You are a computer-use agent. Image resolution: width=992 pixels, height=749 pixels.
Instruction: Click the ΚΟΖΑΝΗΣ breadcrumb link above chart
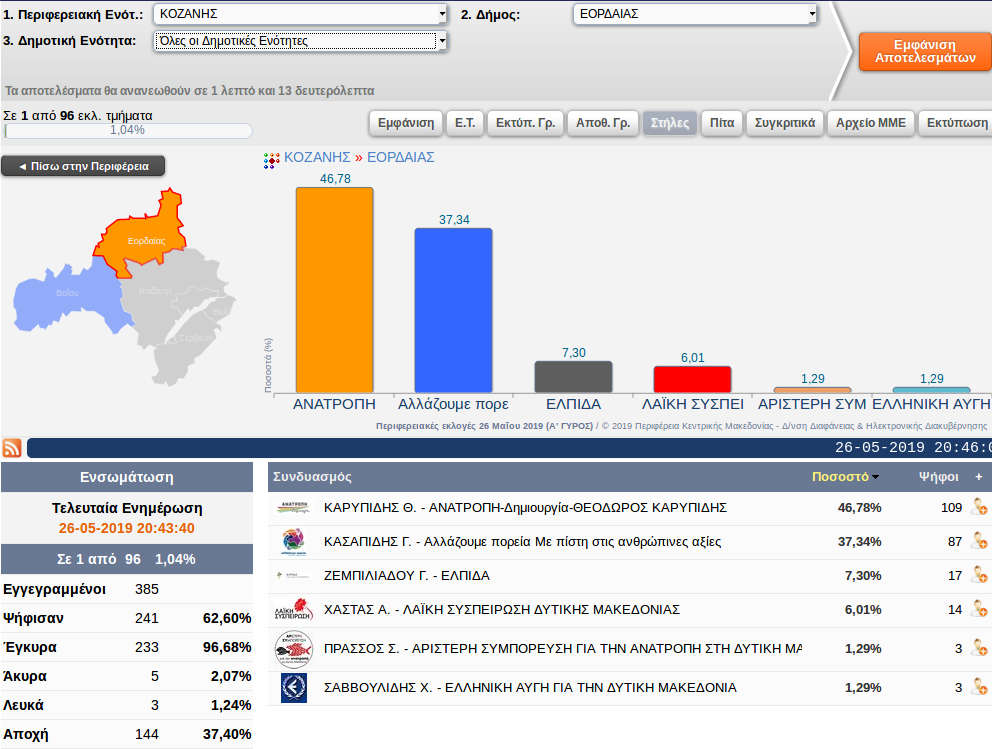pos(317,157)
